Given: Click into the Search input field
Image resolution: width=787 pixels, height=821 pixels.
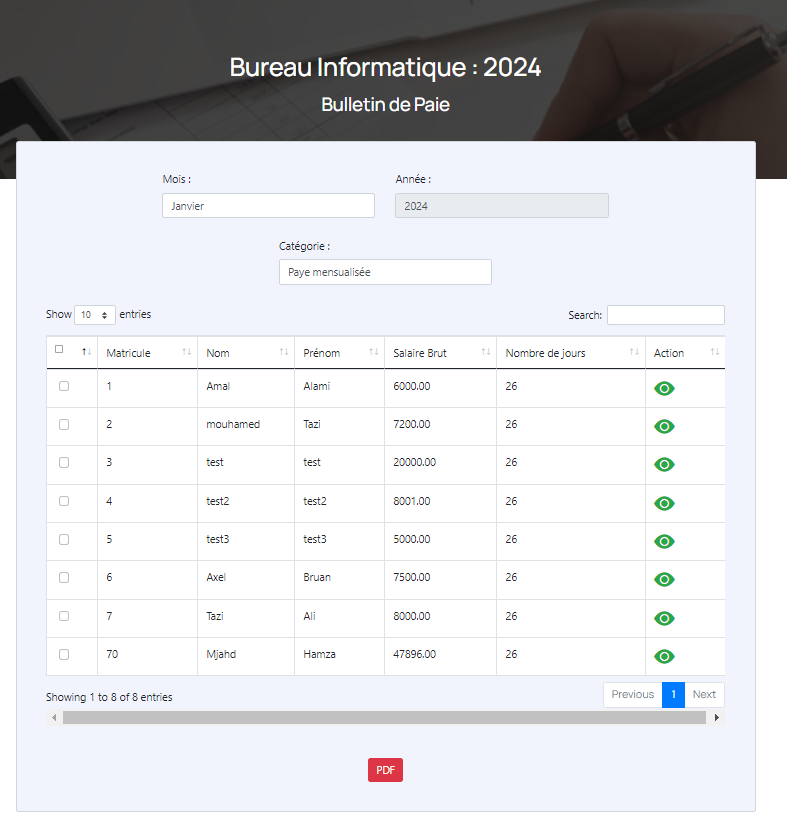Looking at the screenshot, I should tap(665, 315).
